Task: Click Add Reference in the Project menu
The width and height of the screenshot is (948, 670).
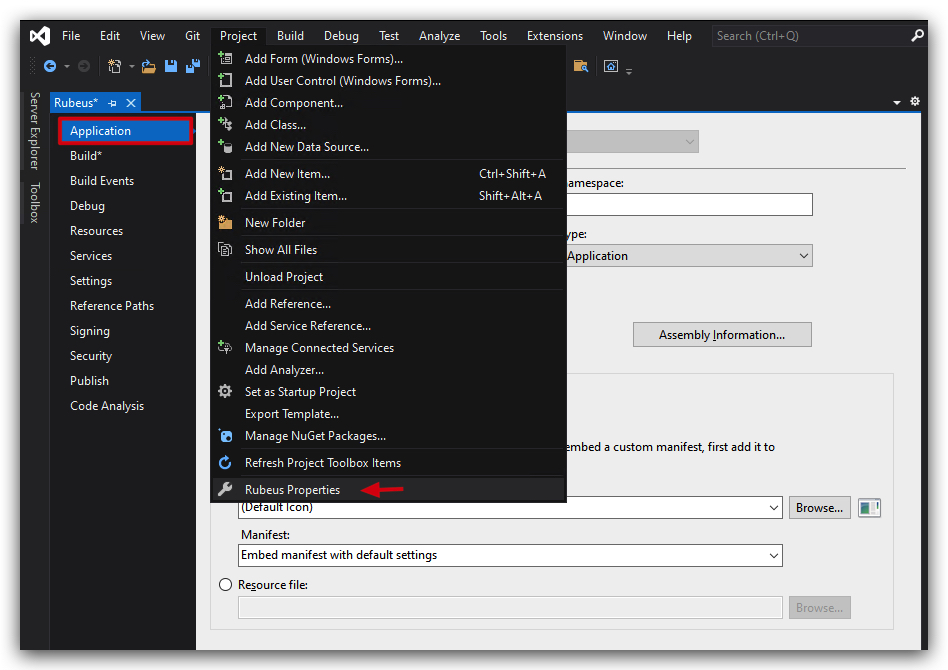Action: click(x=389, y=304)
